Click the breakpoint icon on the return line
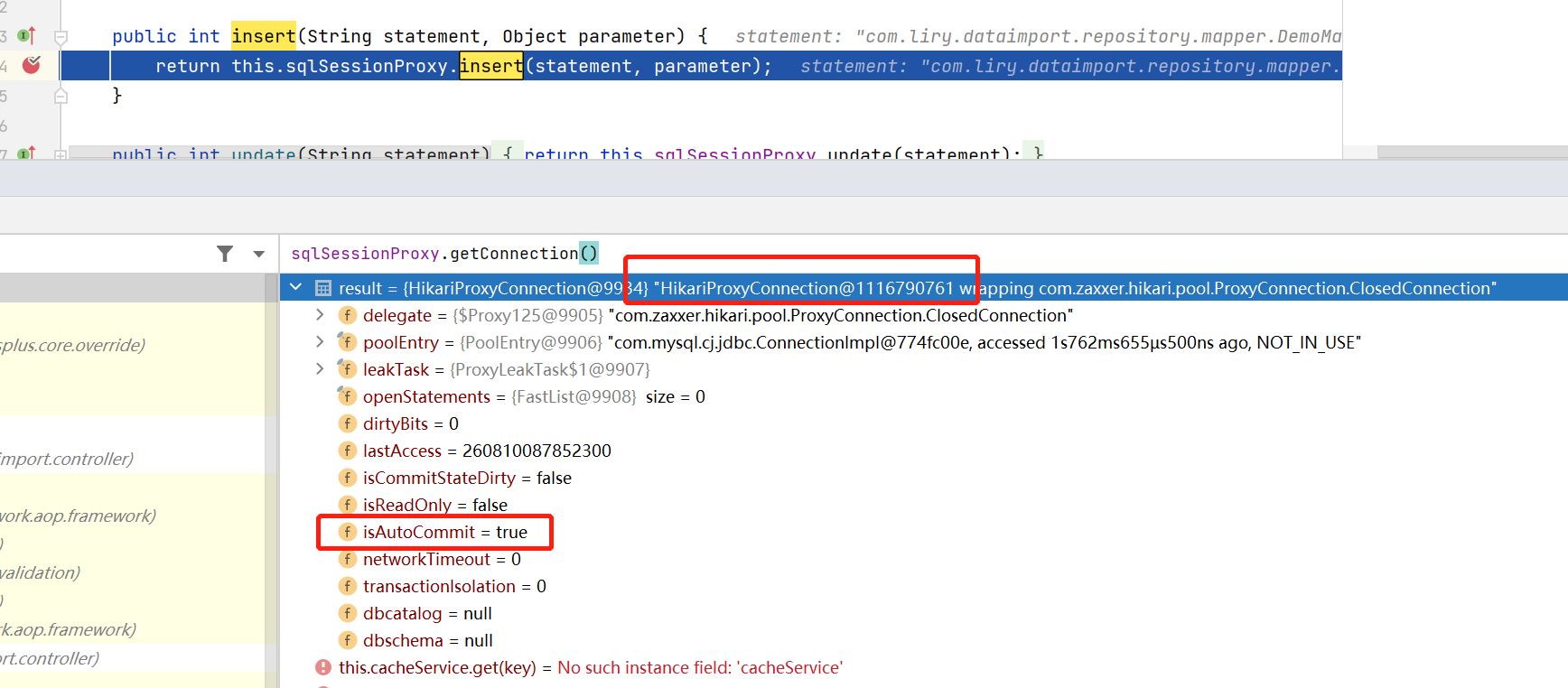The height and width of the screenshot is (688, 1568). coord(32,65)
